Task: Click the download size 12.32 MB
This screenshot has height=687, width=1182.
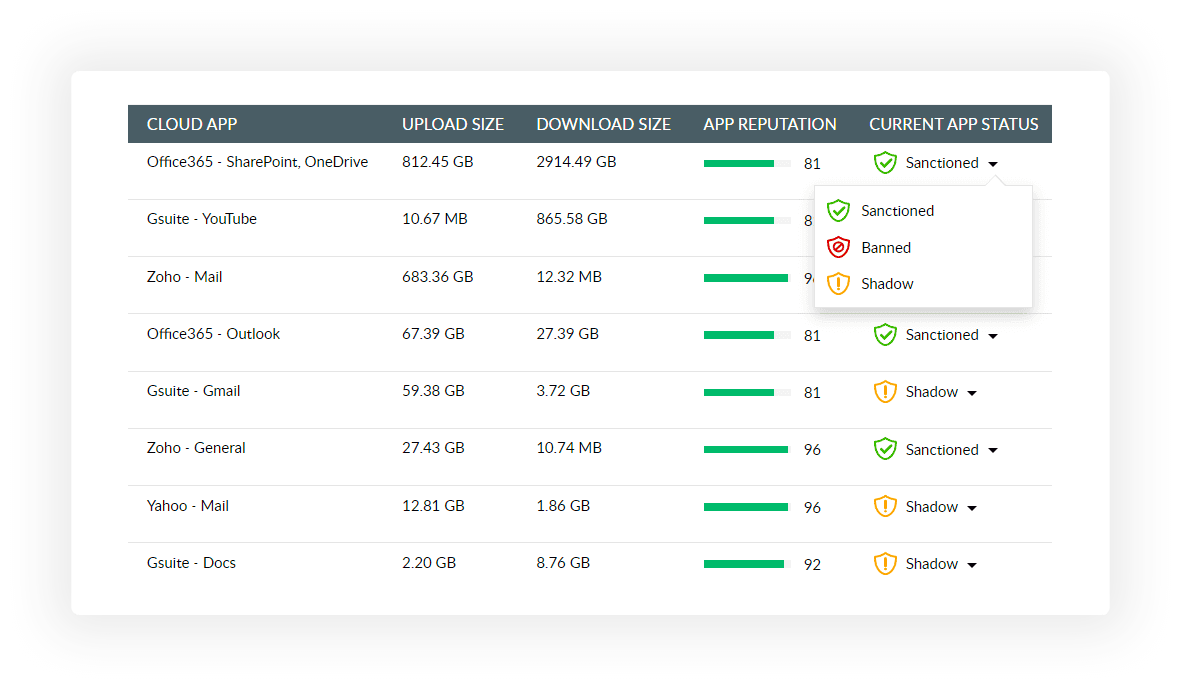Action: 568,277
